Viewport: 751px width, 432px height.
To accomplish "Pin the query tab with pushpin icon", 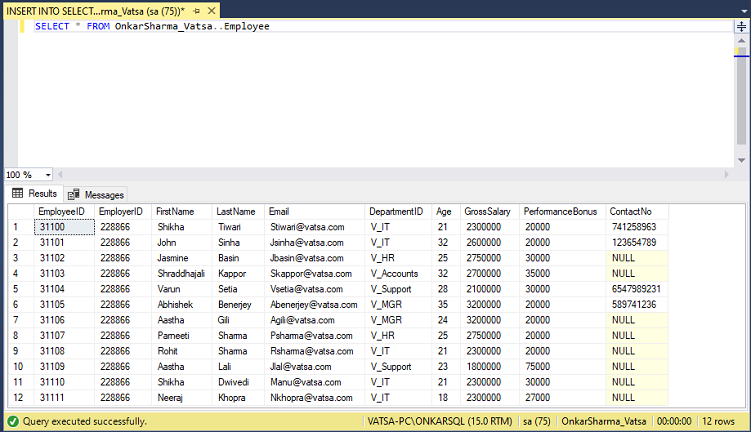I will tap(196, 11).
